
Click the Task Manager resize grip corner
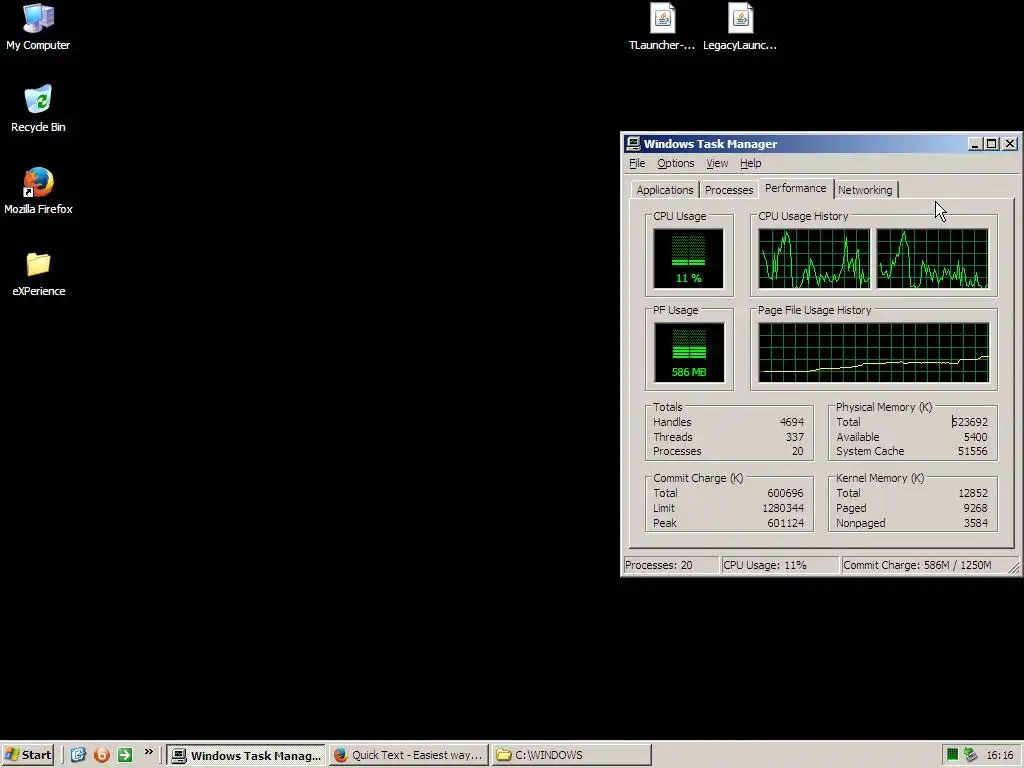(1014, 568)
